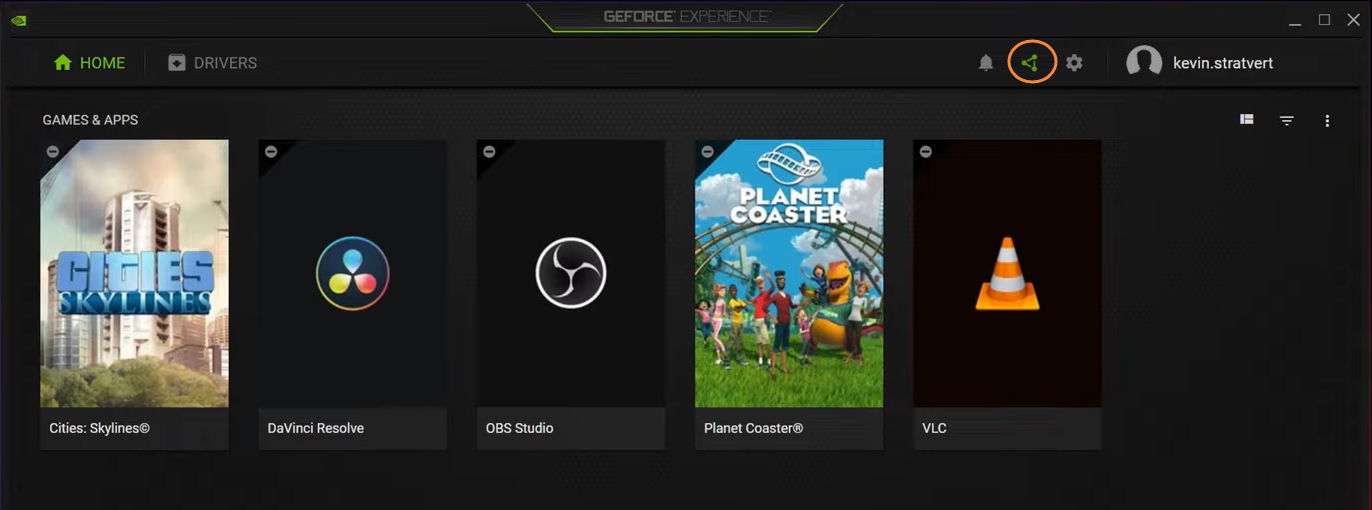Click the "Cities: Skylines©" label

pyautogui.click(x=99, y=428)
